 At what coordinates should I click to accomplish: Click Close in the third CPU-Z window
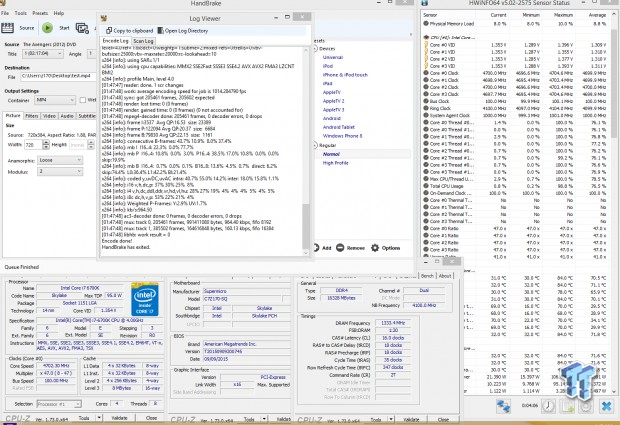click(443, 419)
